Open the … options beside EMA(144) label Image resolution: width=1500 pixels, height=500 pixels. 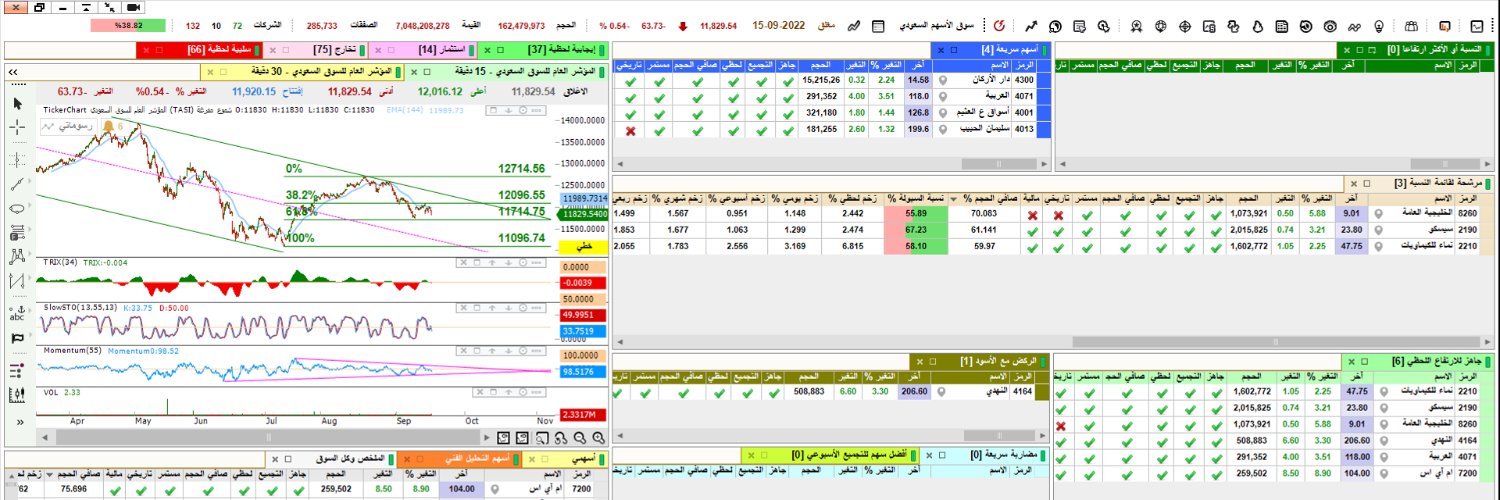coord(536,110)
